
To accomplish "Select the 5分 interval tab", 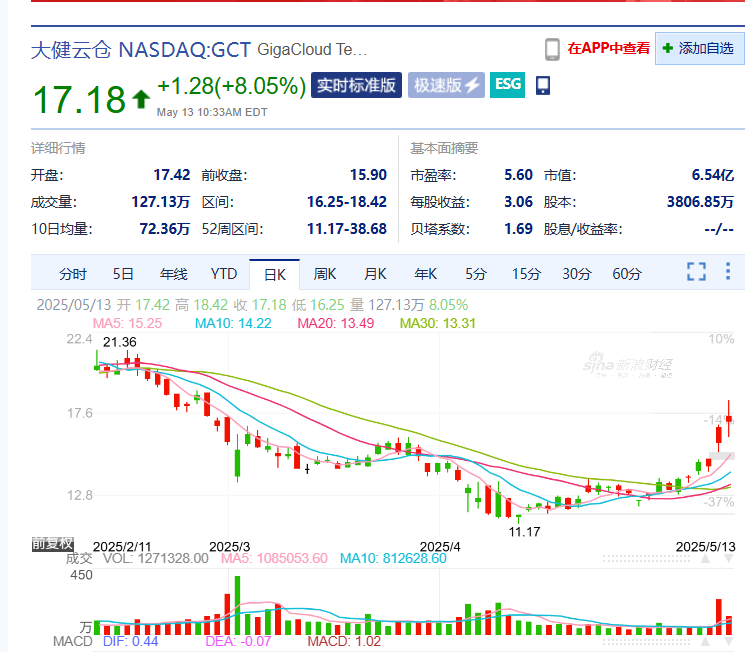I will 476,274.
